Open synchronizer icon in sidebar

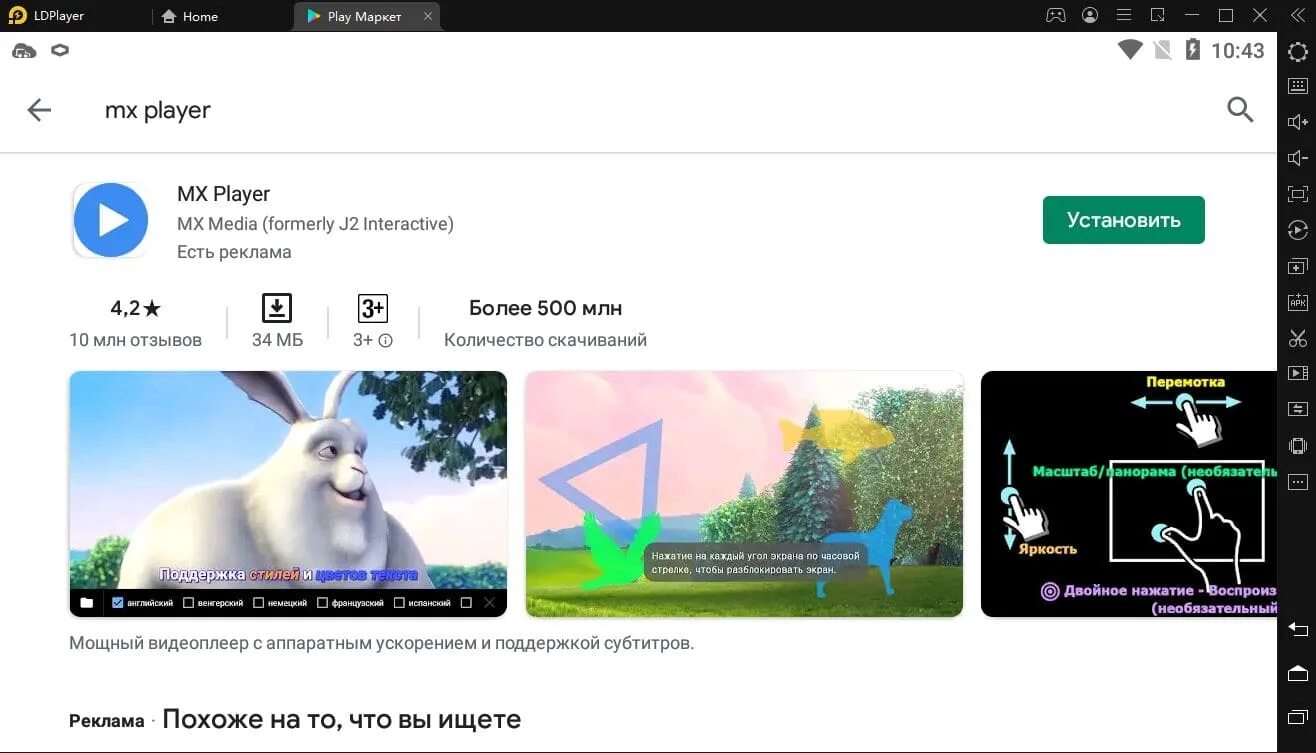[1297, 409]
